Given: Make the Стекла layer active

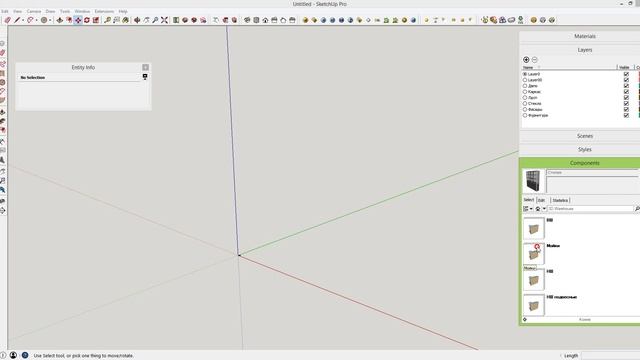Looking at the screenshot, I should tap(525, 104).
